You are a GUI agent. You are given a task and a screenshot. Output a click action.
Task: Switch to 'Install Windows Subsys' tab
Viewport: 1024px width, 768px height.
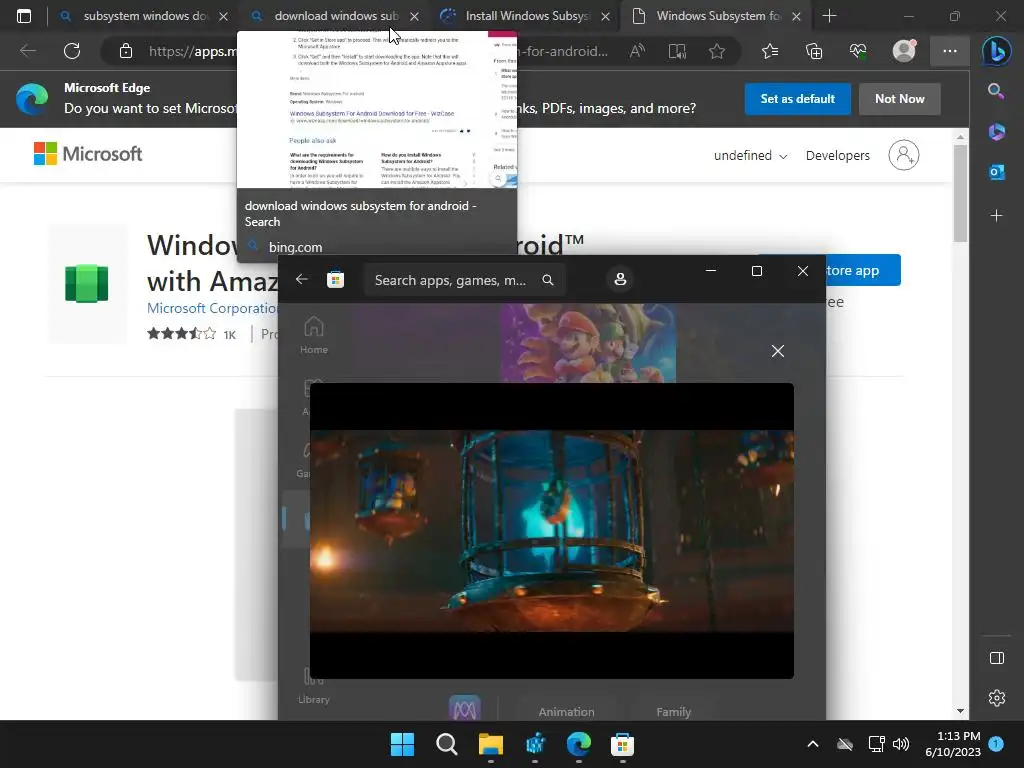[526, 16]
